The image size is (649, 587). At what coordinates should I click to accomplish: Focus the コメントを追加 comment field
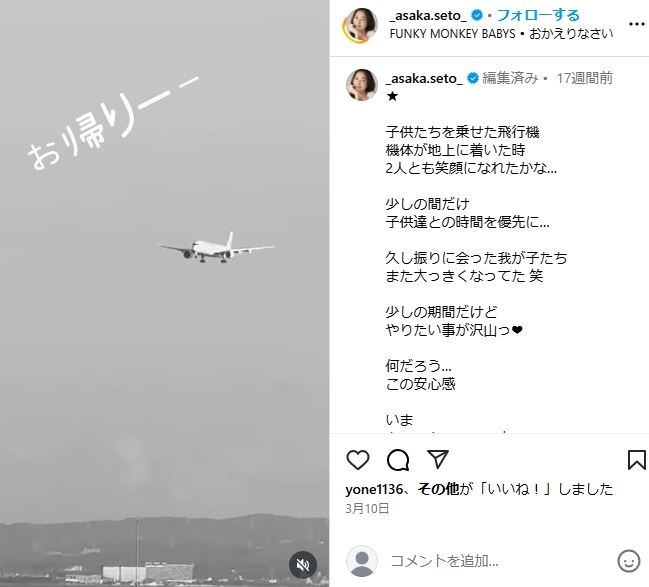click(499, 561)
